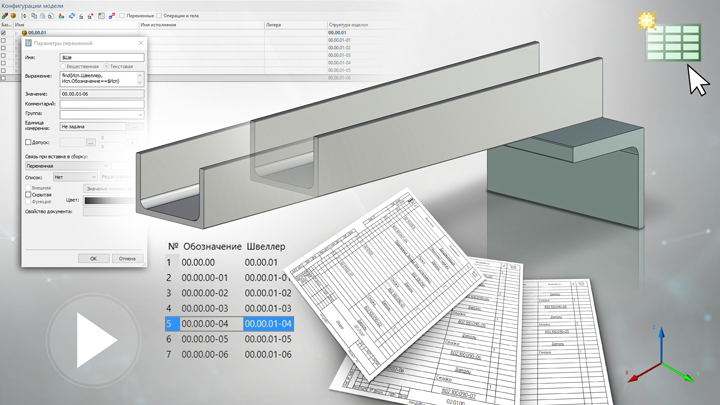Click the blue refresh arrows toolbar icon
The height and width of the screenshot is (405, 720).
coord(72,16)
